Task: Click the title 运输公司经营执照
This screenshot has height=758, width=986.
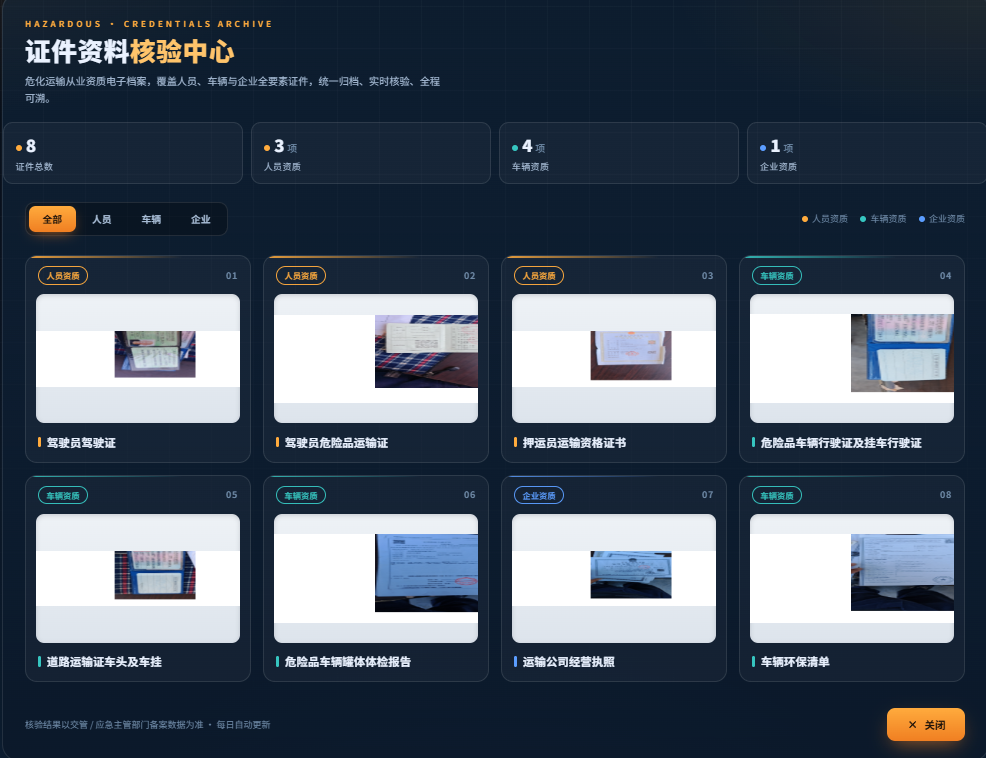Action: point(568,662)
